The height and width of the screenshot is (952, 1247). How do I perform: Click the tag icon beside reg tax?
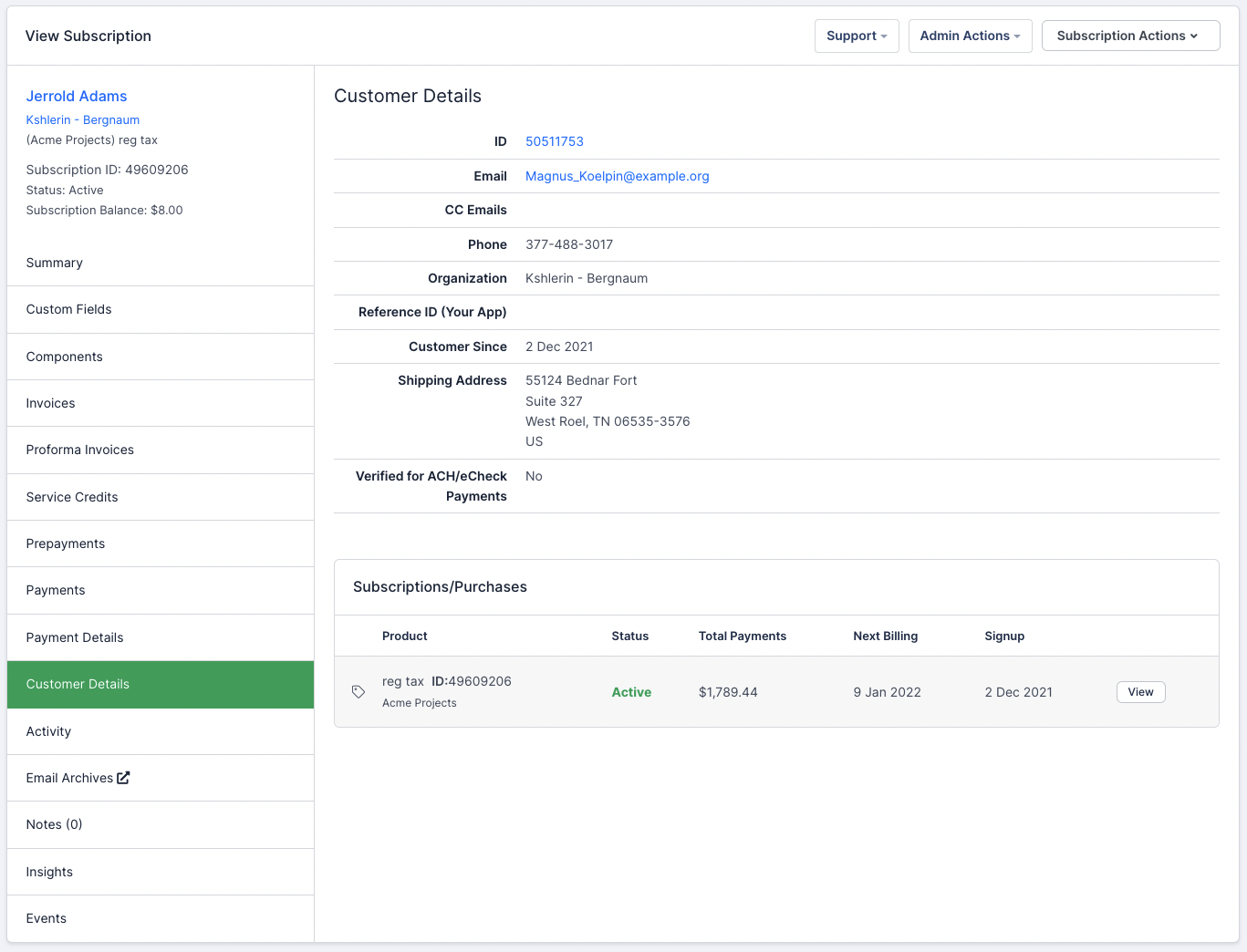pos(359,692)
